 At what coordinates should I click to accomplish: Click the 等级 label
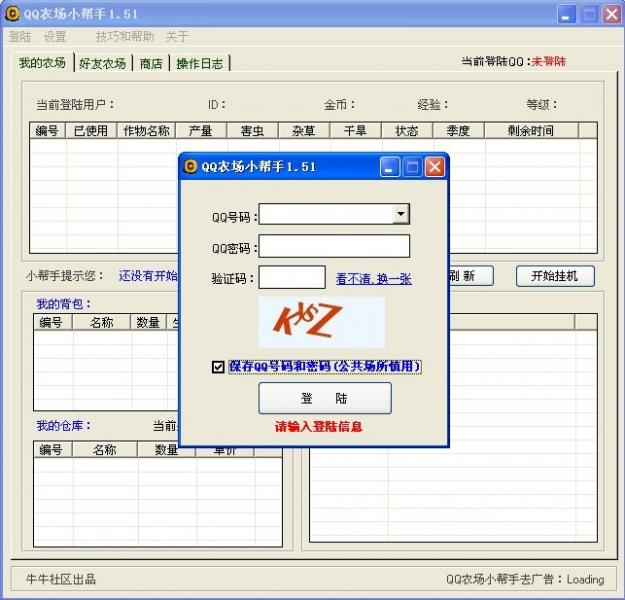(542, 105)
